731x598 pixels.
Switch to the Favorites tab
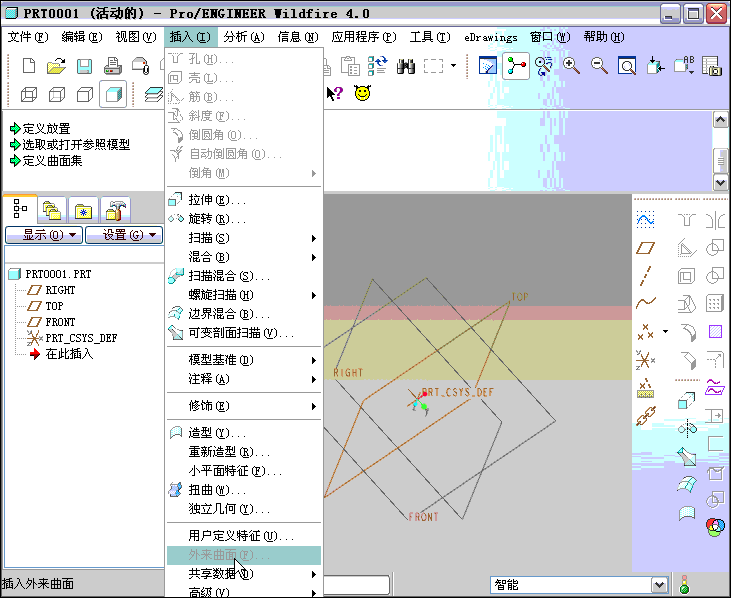click(83, 211)
